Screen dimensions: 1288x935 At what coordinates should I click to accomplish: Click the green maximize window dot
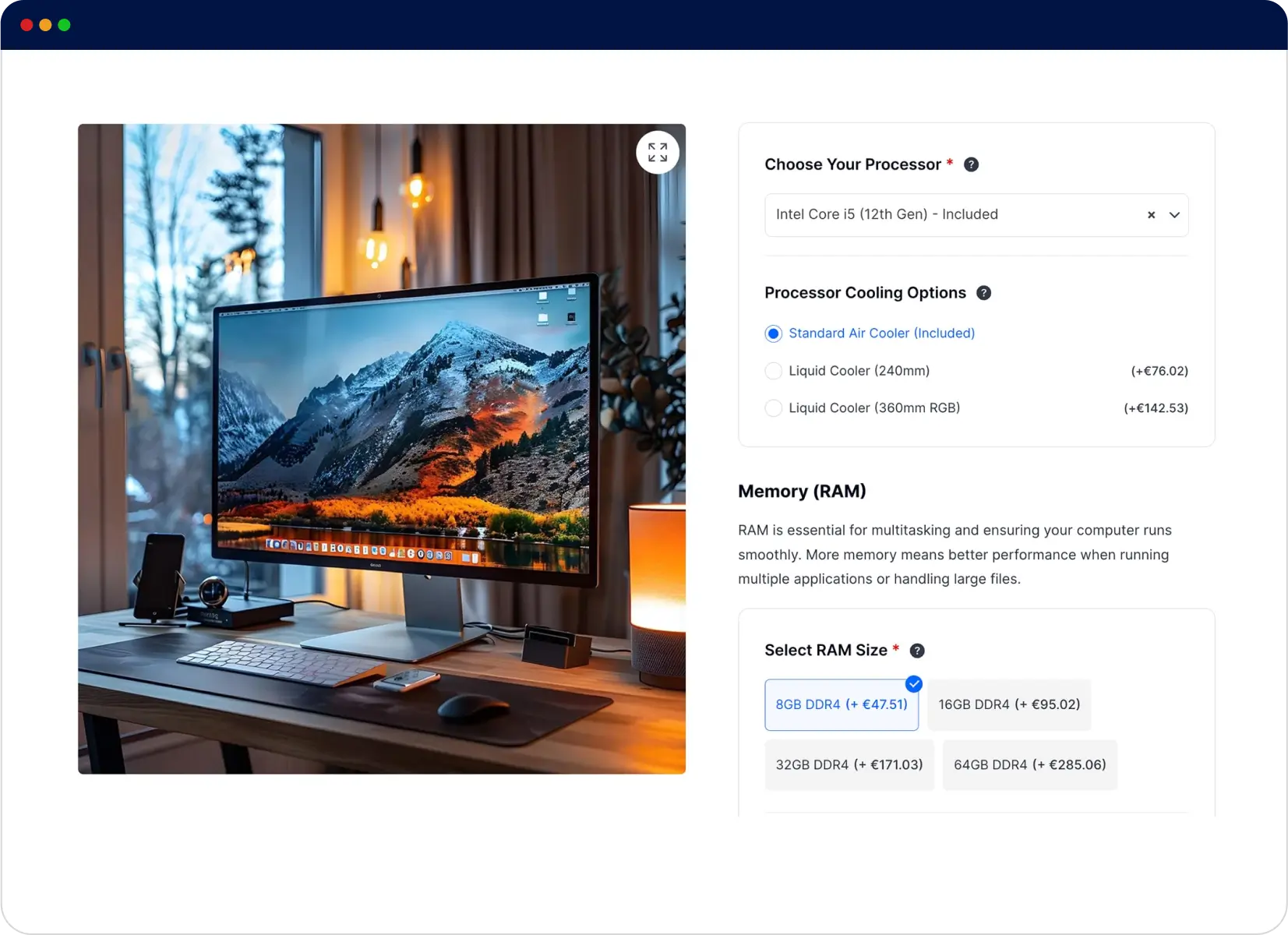coord(64,25)
